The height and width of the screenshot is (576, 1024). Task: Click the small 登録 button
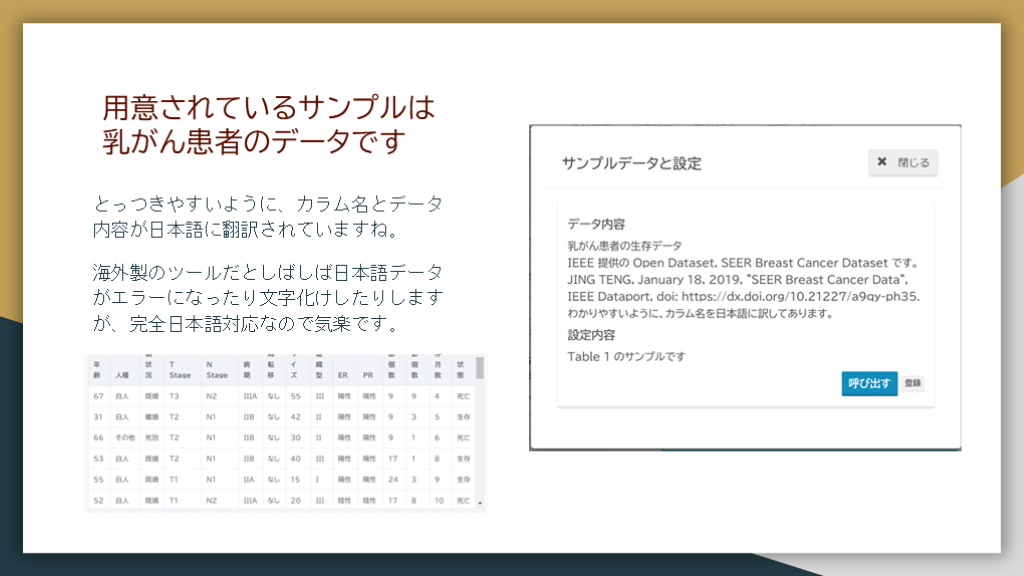pyautogui.click(x=912, y=383)
